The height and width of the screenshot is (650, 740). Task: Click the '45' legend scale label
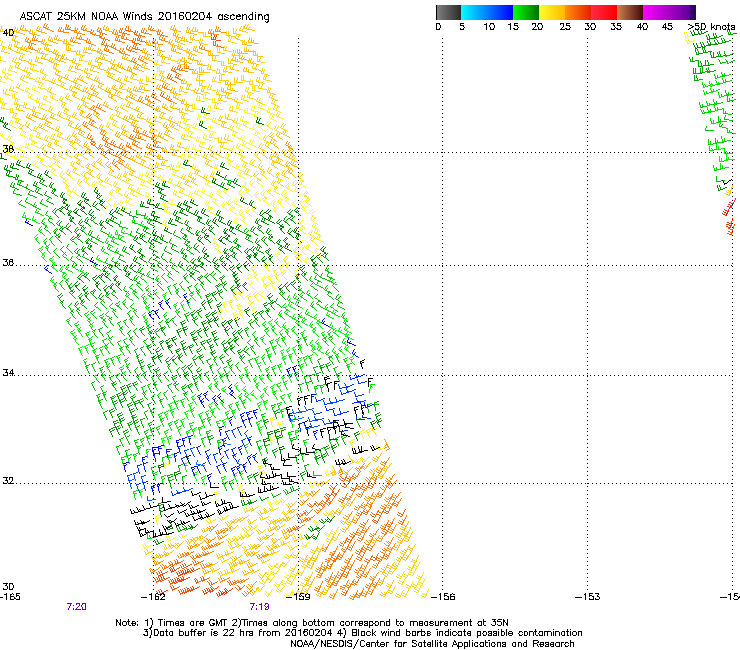pyautogui.click(x=667, y=27)
